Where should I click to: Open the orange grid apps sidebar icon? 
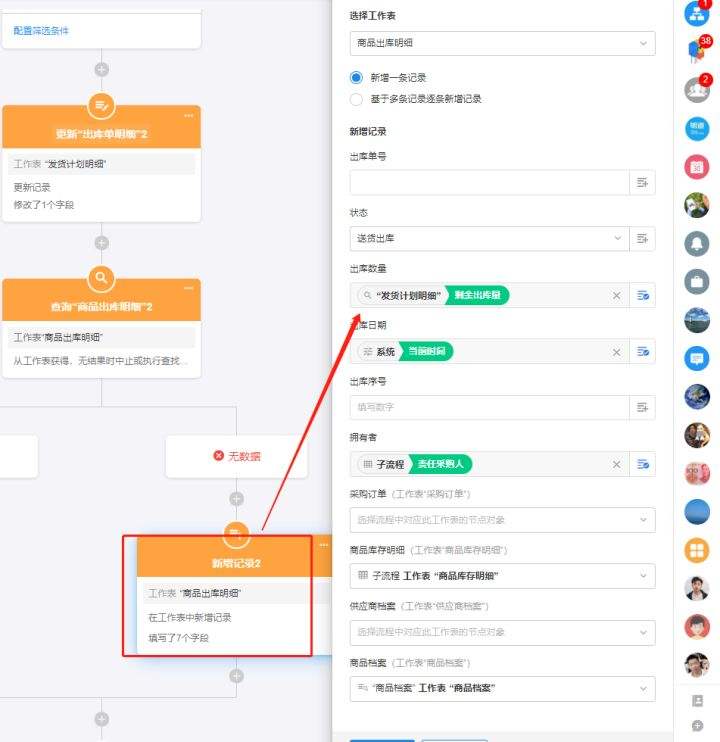tap(697, 550)
